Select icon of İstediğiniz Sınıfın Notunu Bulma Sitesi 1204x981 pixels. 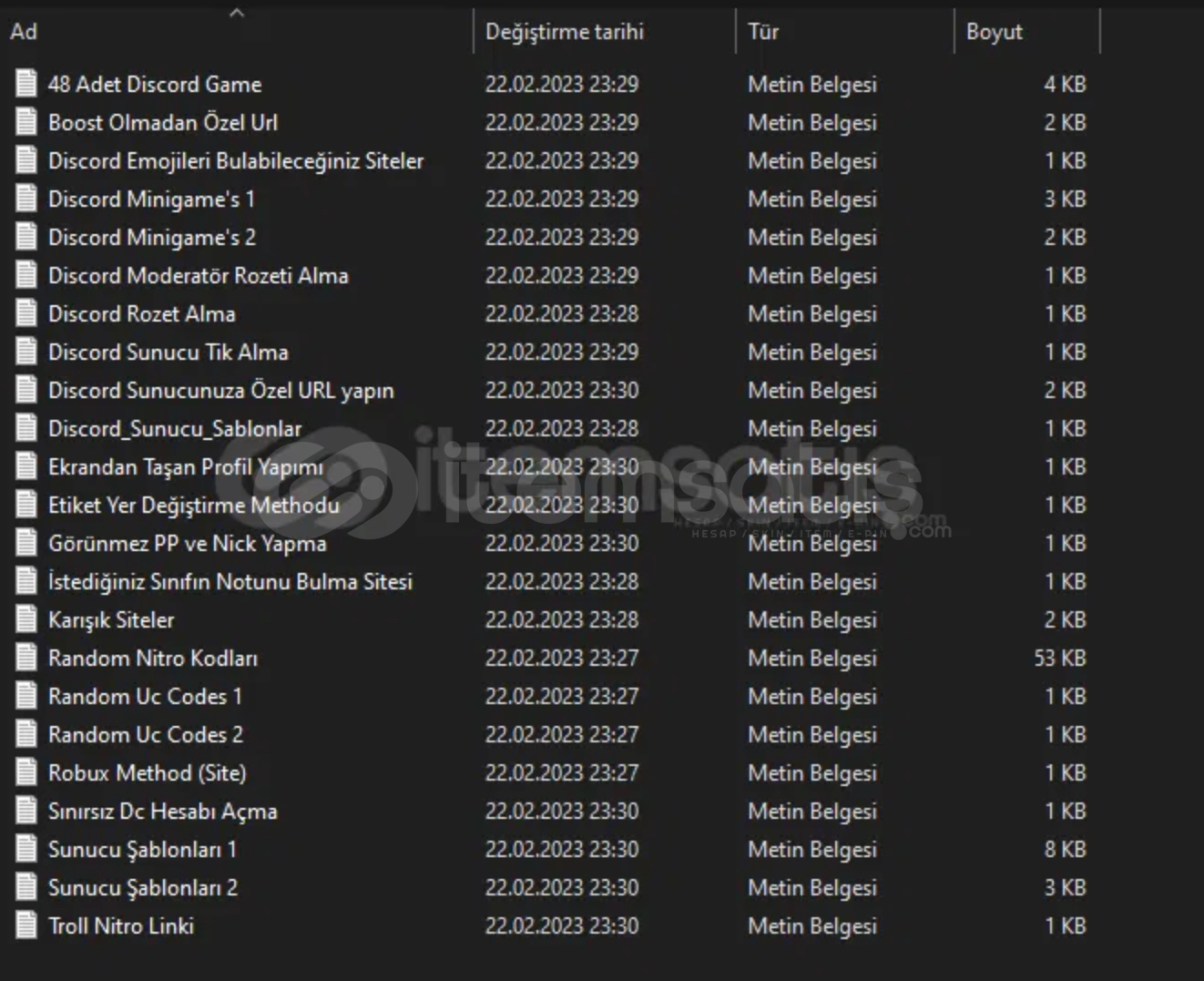tap(26, 581)
